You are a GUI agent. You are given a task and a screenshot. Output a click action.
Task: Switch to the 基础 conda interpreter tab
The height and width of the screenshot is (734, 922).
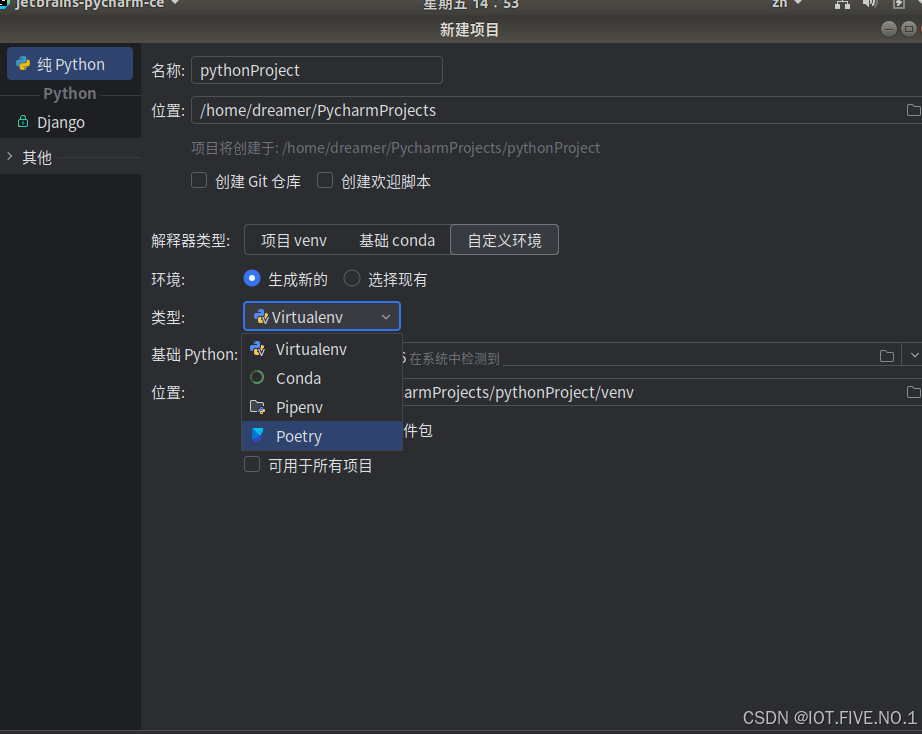tap(397, 240)
